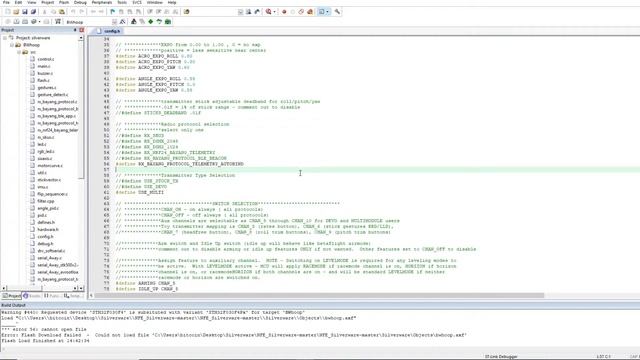Select config.h in project tree
Image resolution: width=640 pixels, height=360 pixels.
(x=45, y=237)
